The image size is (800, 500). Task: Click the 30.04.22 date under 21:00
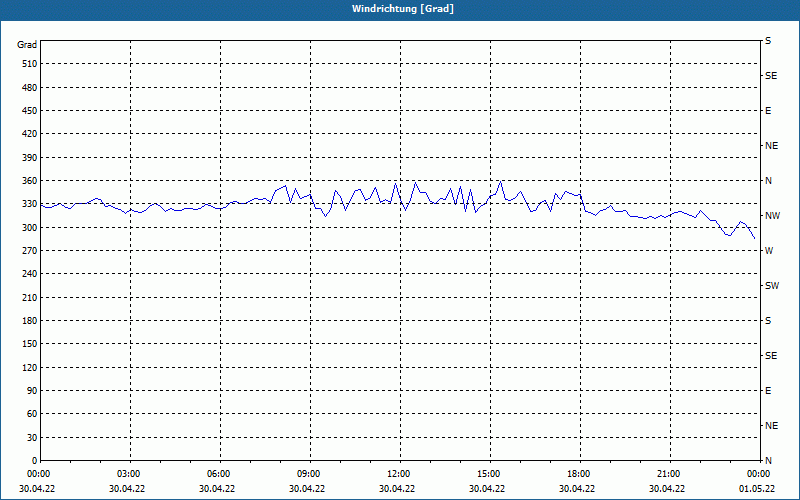coord(667,489)
